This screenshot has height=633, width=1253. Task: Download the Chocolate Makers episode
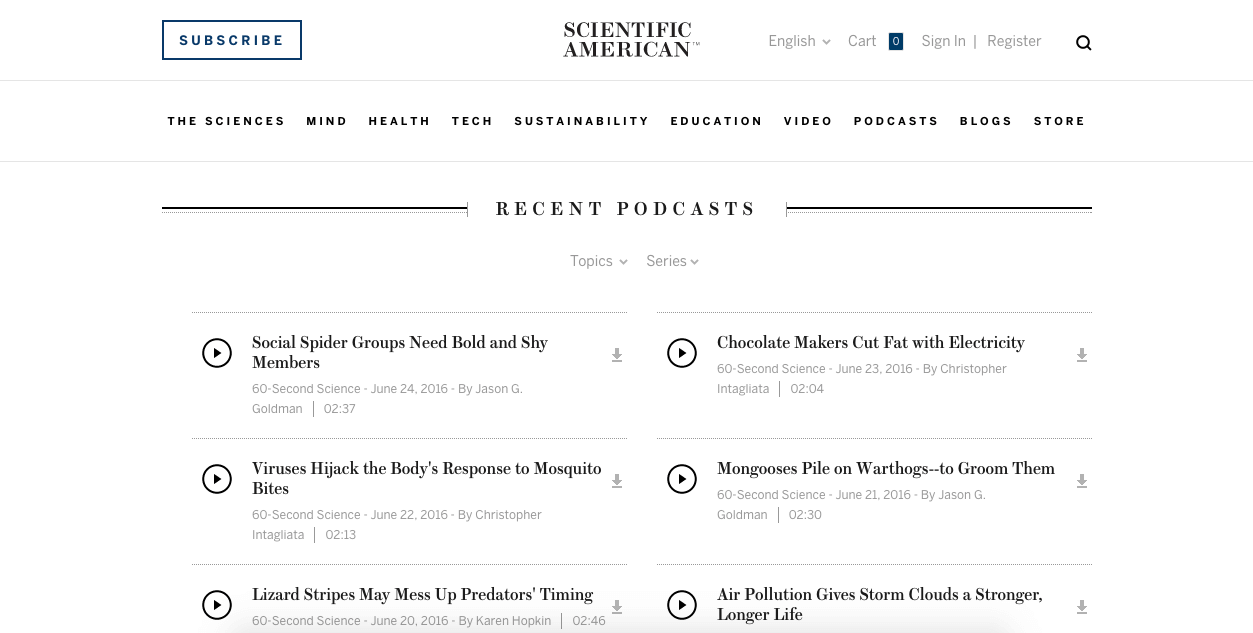click(x=1082, y=355)
